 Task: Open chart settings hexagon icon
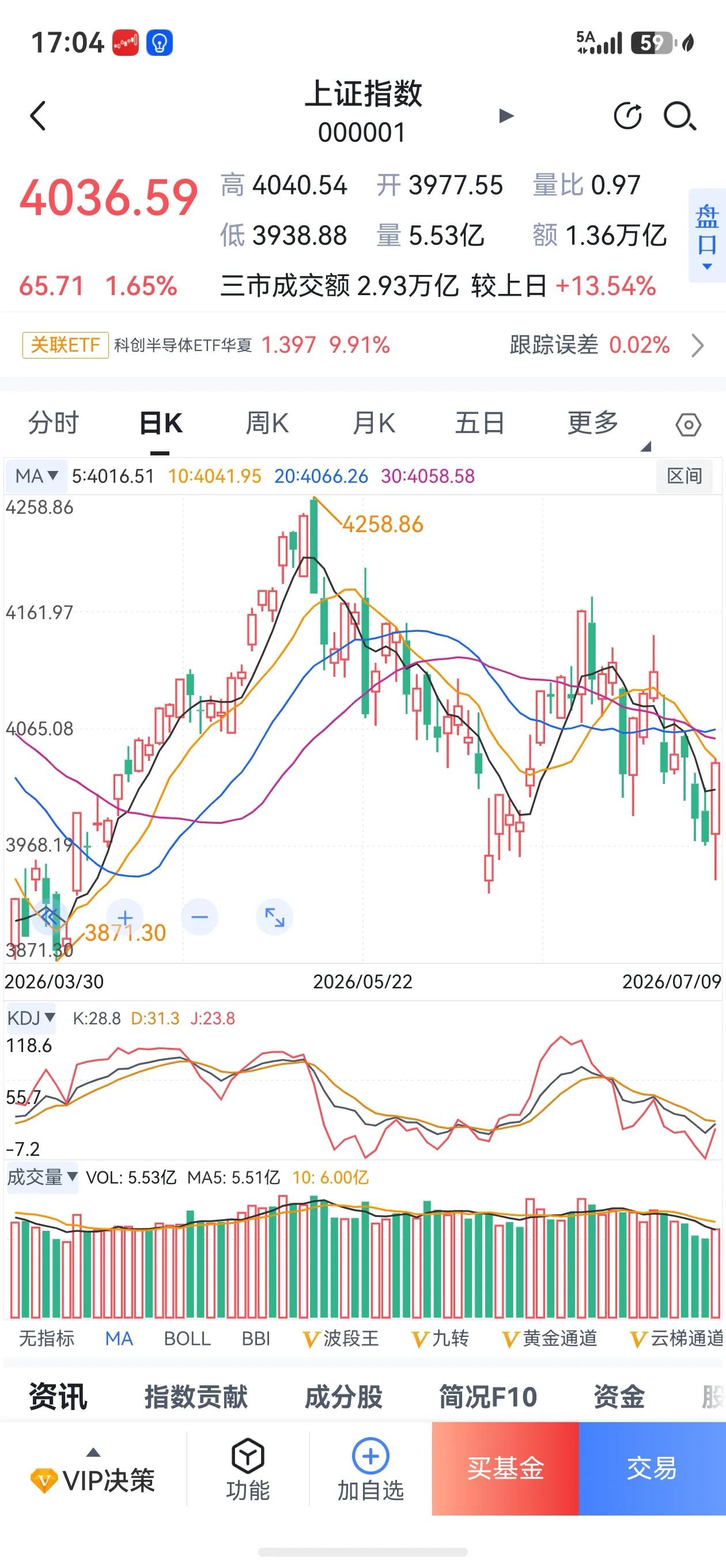click(689, 424)
